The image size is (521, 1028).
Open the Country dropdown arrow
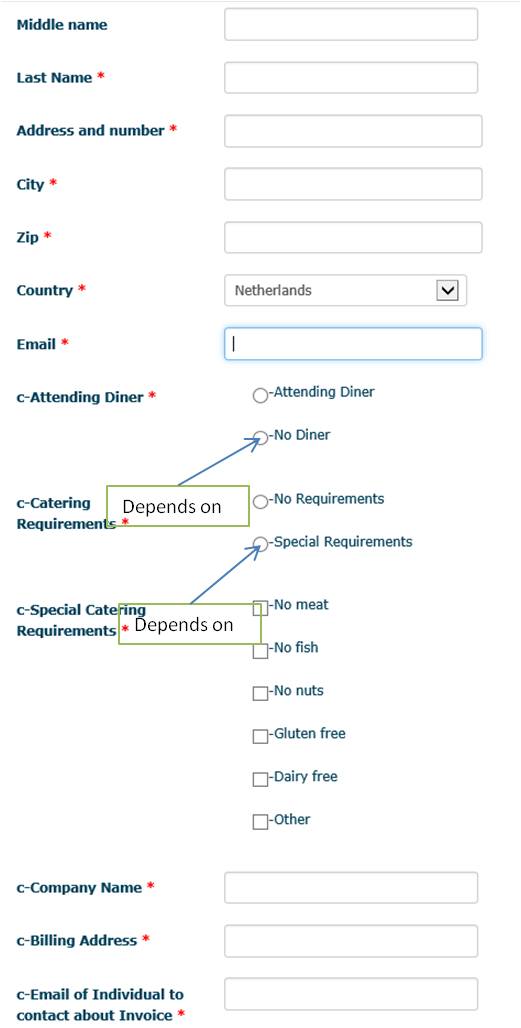(447, 290)
